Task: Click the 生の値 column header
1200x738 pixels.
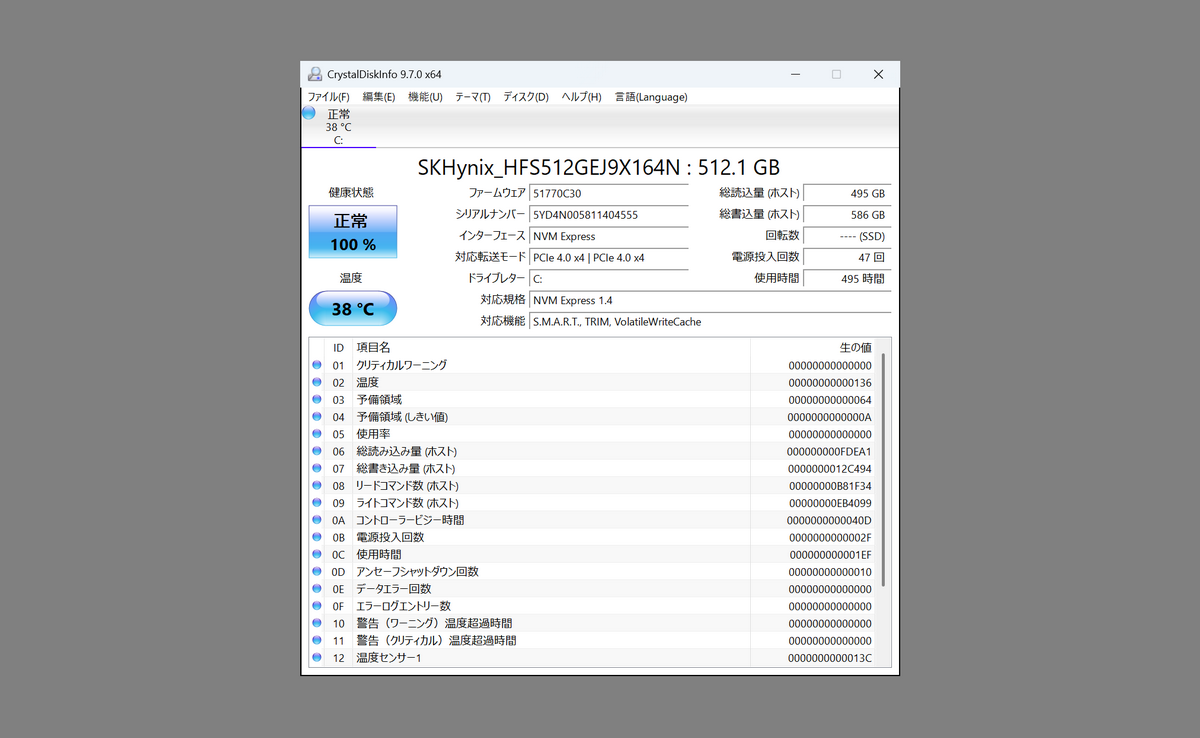Action: tap(813, 347)
